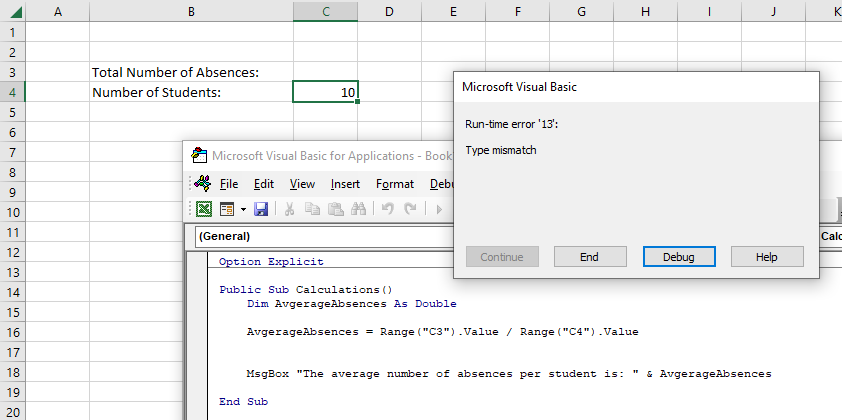Image resolution: width=842 pixels, height=420 pixels.
Task: Click the 'Dim AvgerageAbsences As Double' line
Action: tap(352, 303)
